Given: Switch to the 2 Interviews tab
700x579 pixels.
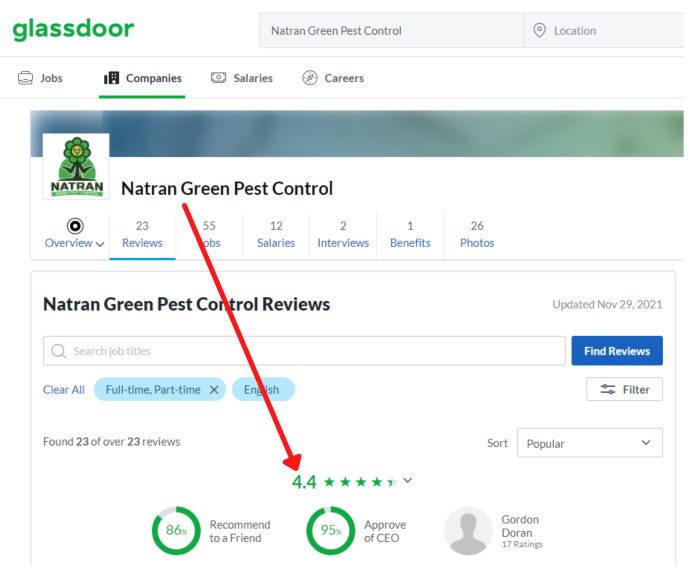Looking at the screenshot, I should (343, 235).
